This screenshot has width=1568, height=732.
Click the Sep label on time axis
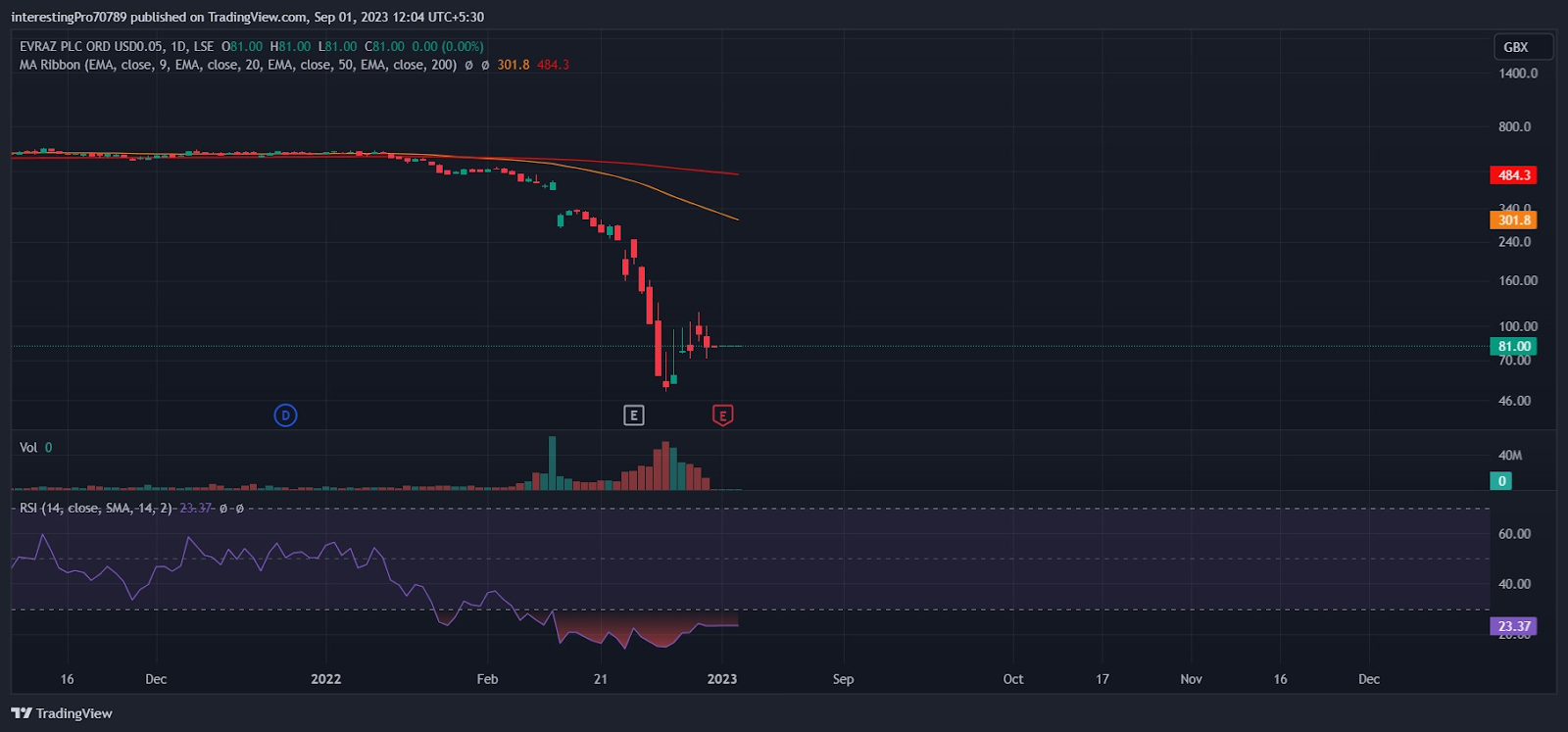[x=843, y=679]
